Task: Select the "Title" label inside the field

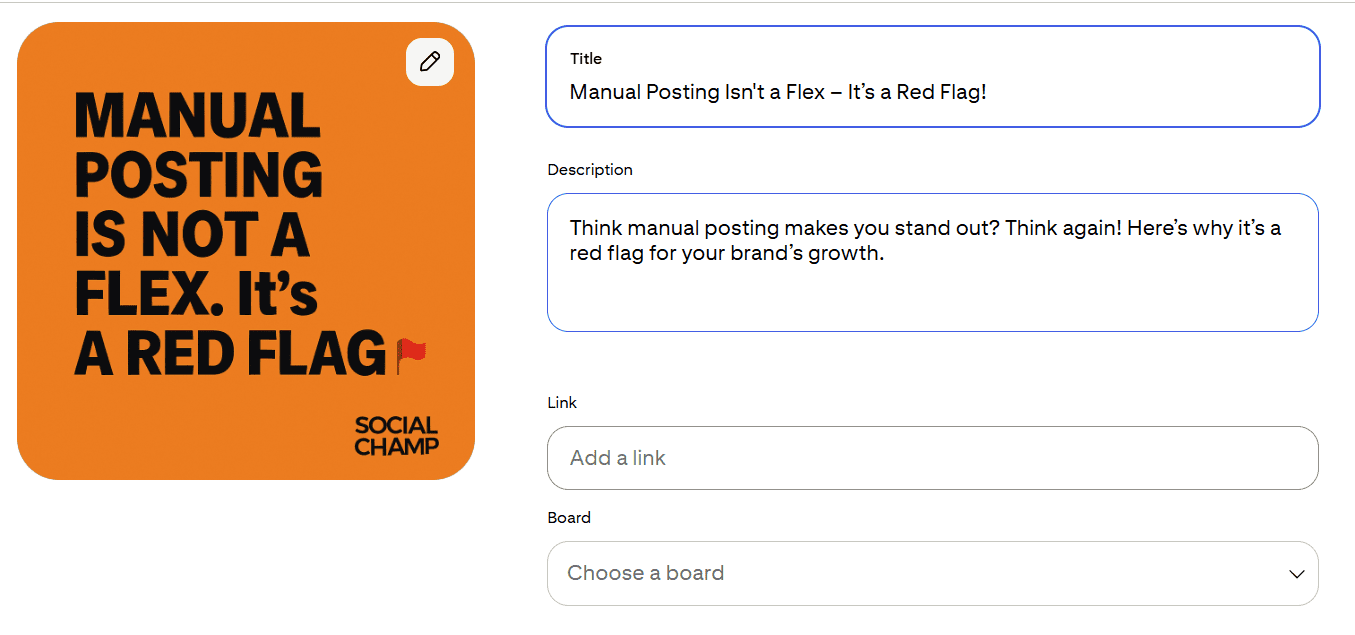Action: tap(586, 59)
